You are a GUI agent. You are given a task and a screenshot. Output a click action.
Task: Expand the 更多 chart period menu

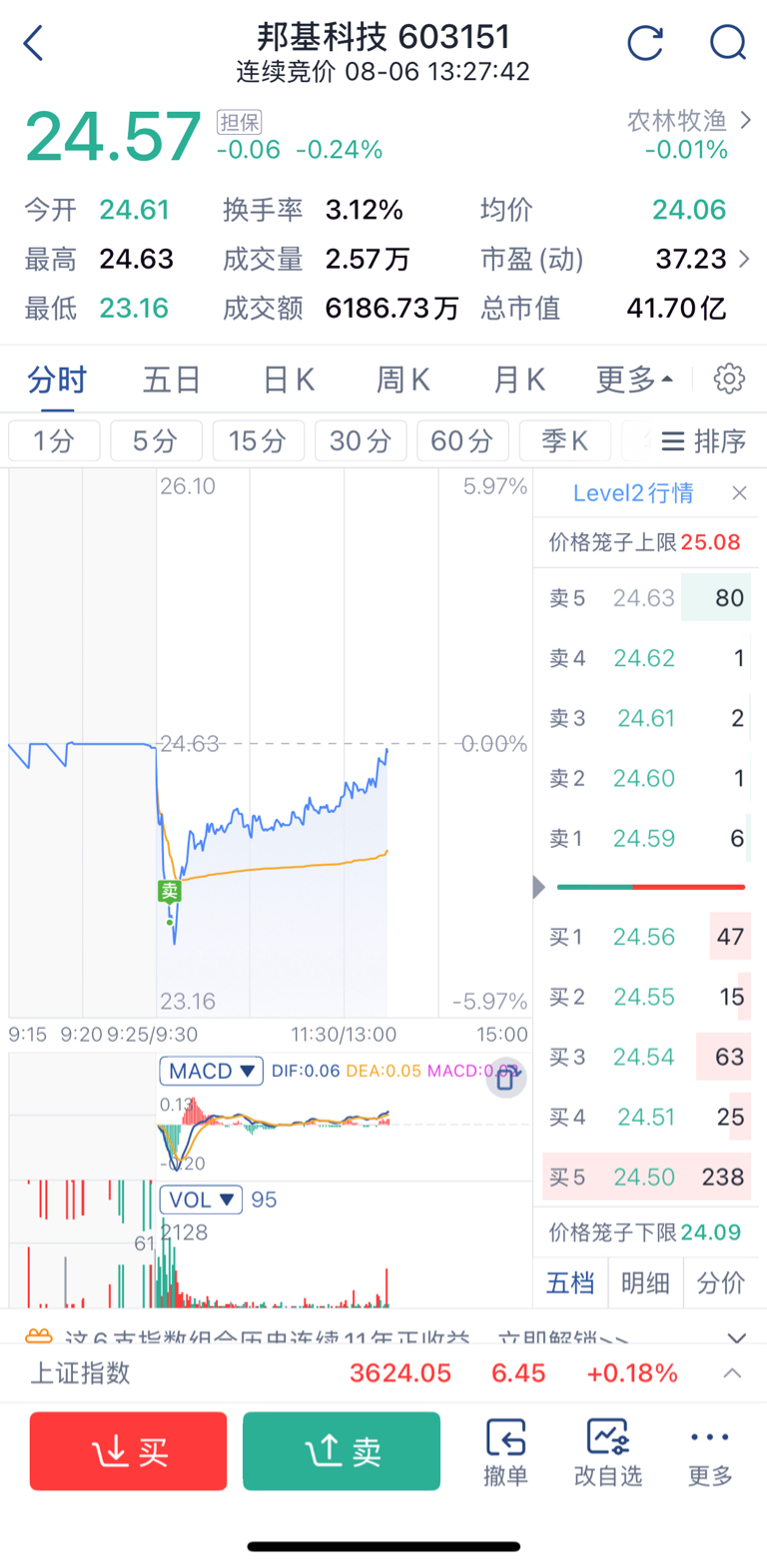[x=634, y=380]
